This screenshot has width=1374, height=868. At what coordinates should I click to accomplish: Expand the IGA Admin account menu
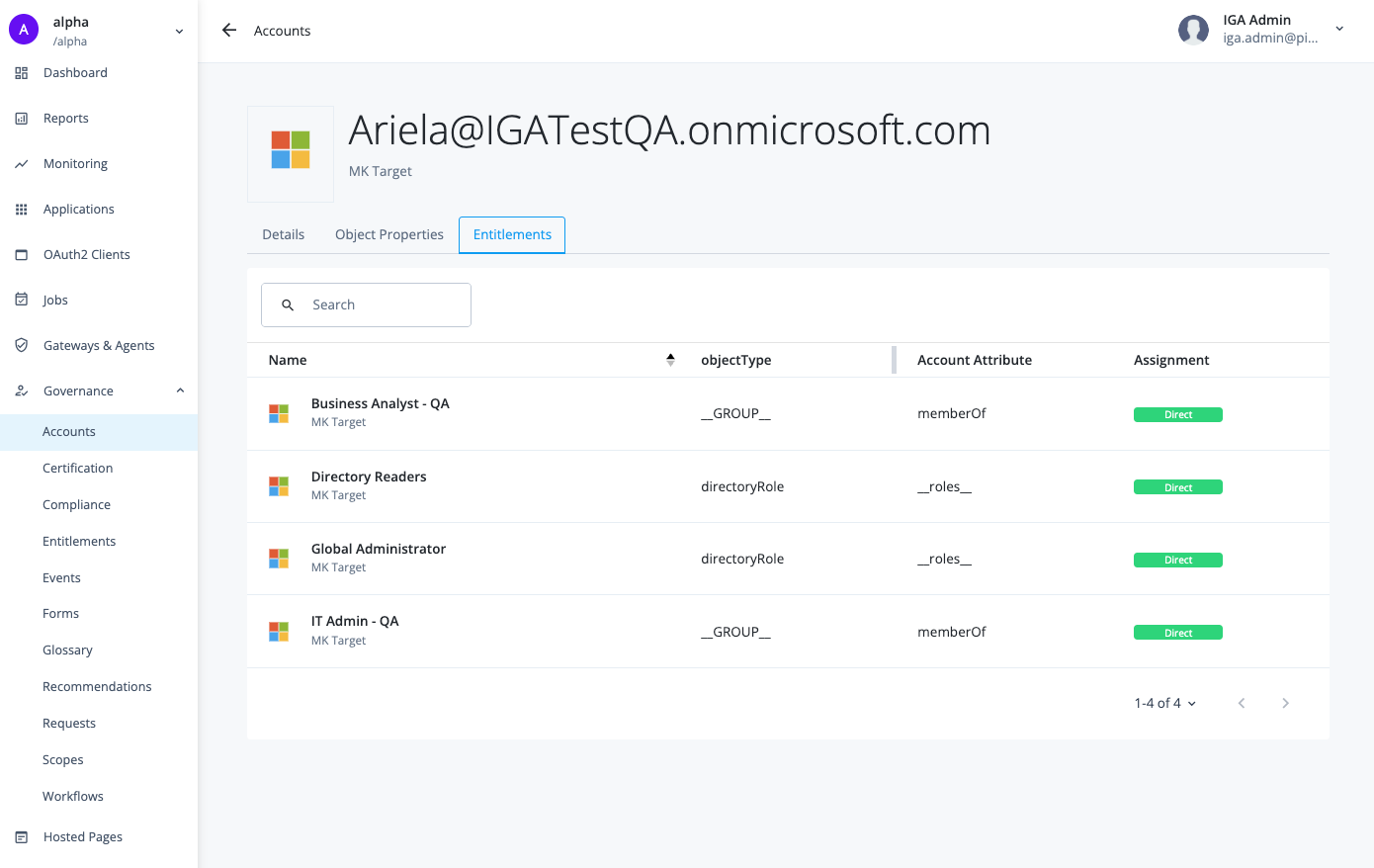click(1339, 29)
